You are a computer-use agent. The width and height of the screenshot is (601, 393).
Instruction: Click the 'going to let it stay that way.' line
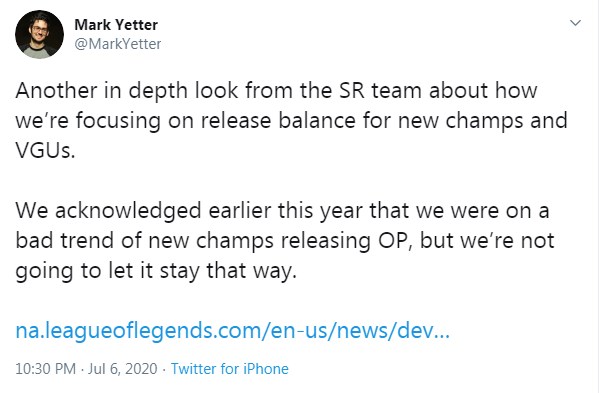click(156, 271)
